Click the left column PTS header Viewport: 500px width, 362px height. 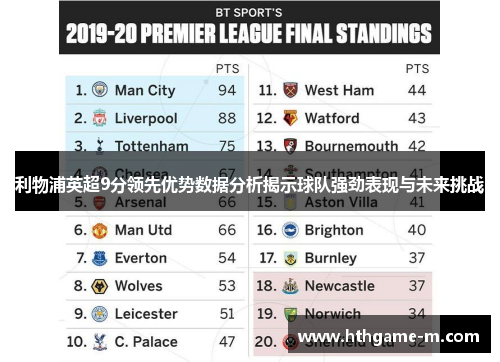coord(227,69)
